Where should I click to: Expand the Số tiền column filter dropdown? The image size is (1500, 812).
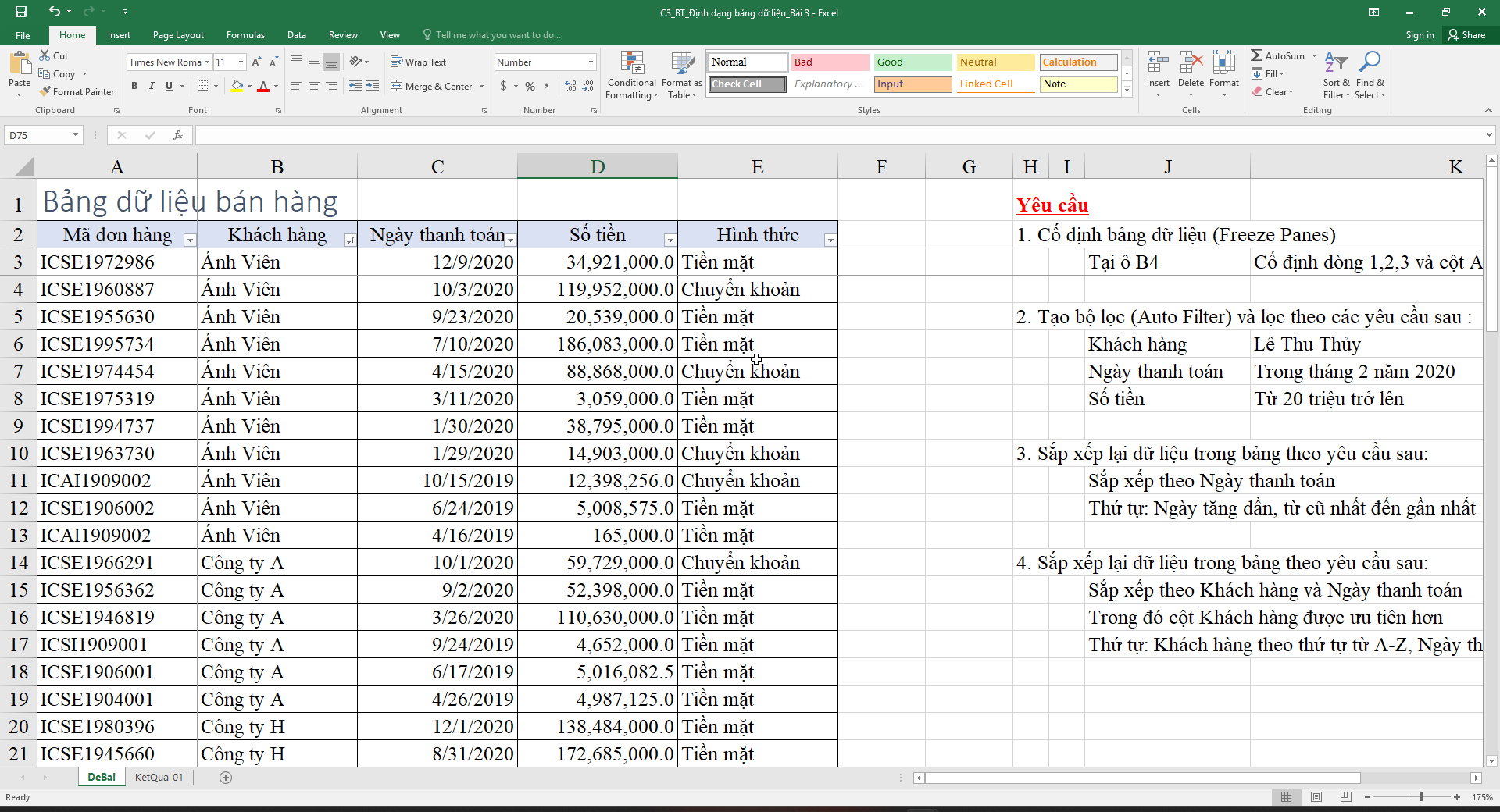670,240
